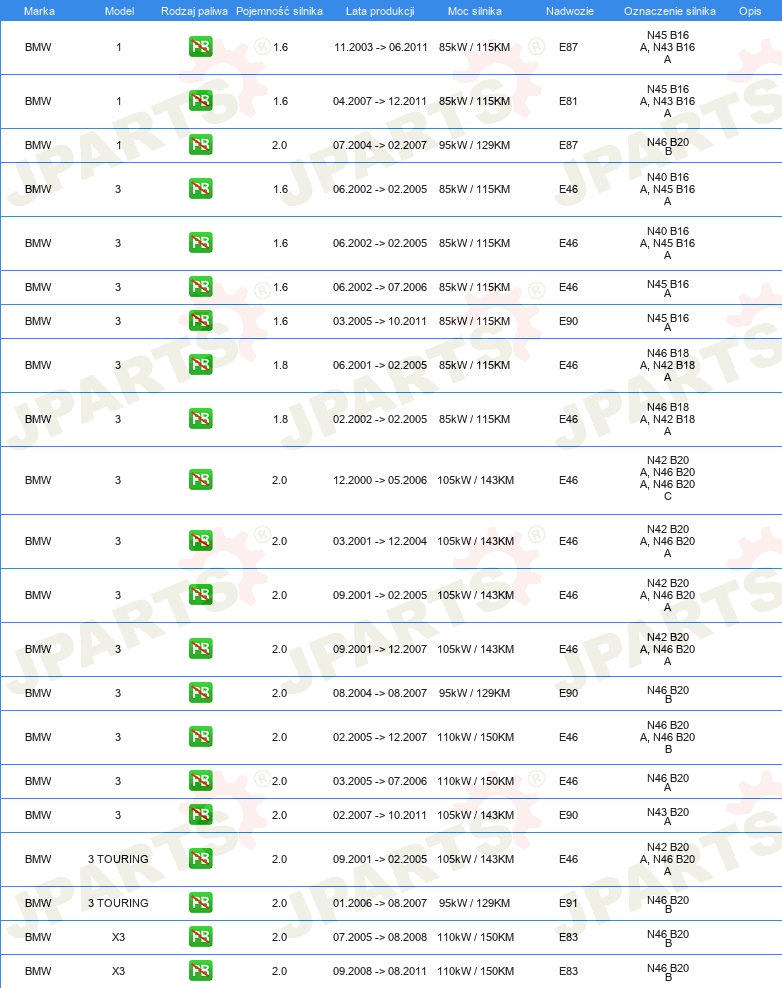Select the Opis column header
Image resolution: width=782 pixels, height=988 pixels.
750,11
